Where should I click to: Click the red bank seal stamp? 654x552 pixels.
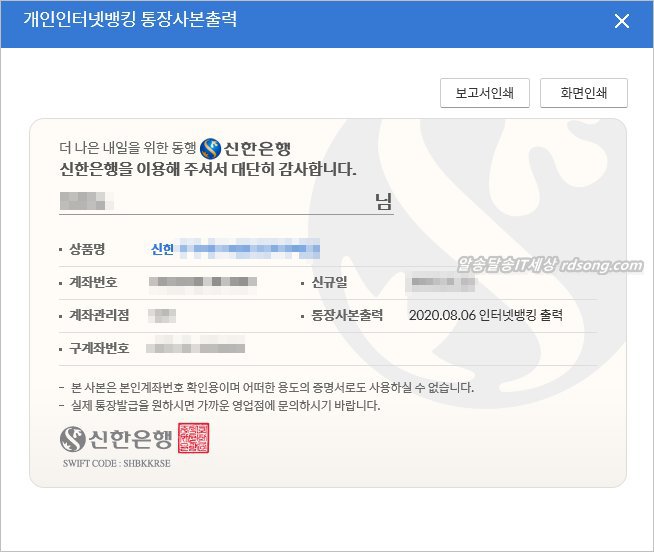(x=194, y=439)
